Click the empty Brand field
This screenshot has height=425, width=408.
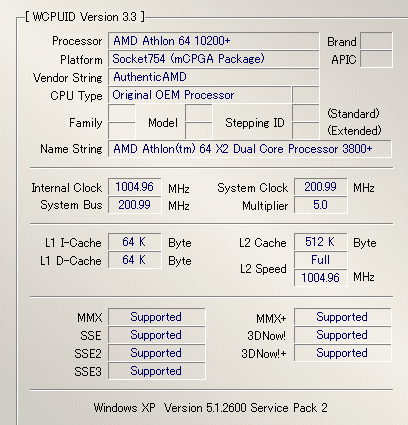(376, 41)
